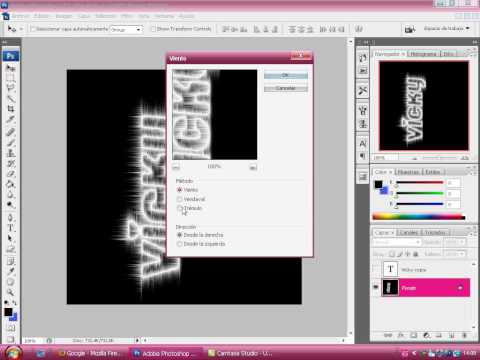Select the Crop tool
The height and width of the screenshot is (360, 480).
click(x=11, y=109)
